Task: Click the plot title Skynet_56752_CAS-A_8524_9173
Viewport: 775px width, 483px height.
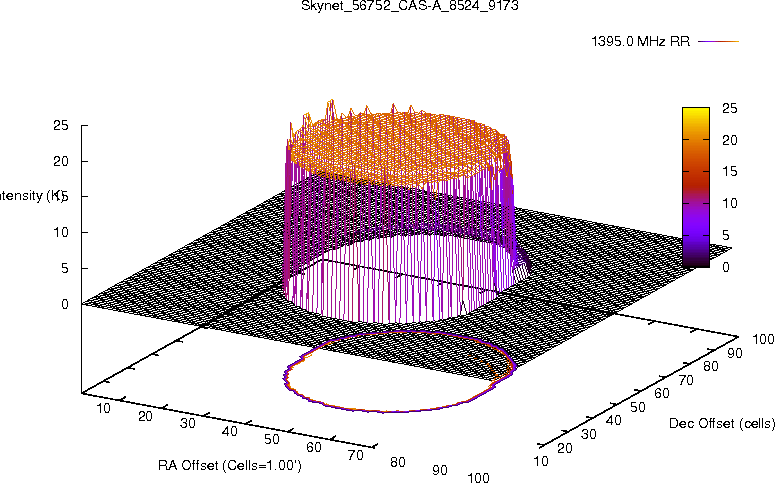Action: coord(410,6)
